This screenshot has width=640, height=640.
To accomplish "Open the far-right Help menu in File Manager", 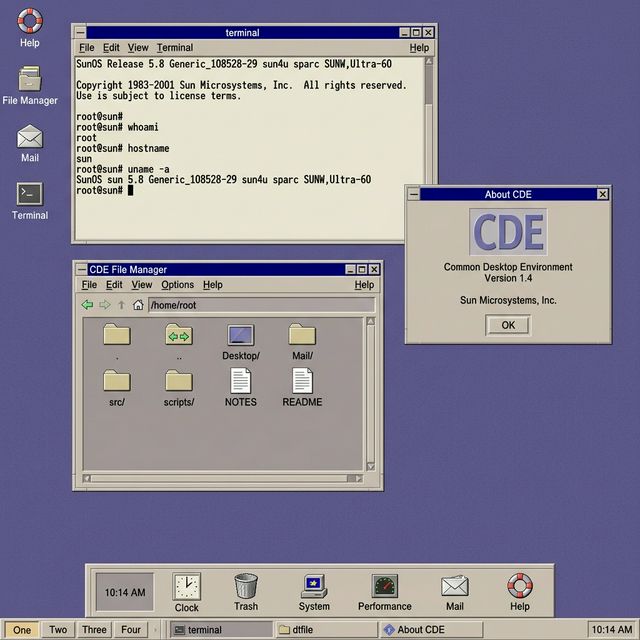I will coord(364,284).
